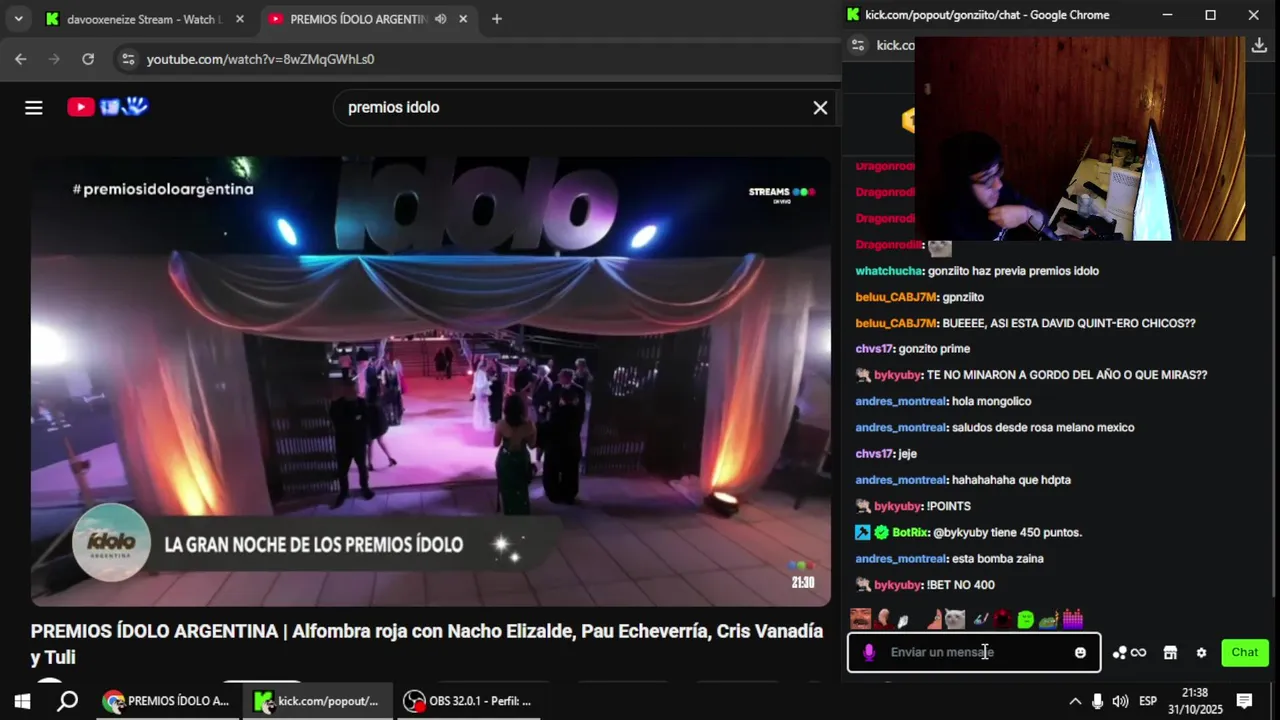
Task: Insert the crying cat emote
Action: pos(955,619)
